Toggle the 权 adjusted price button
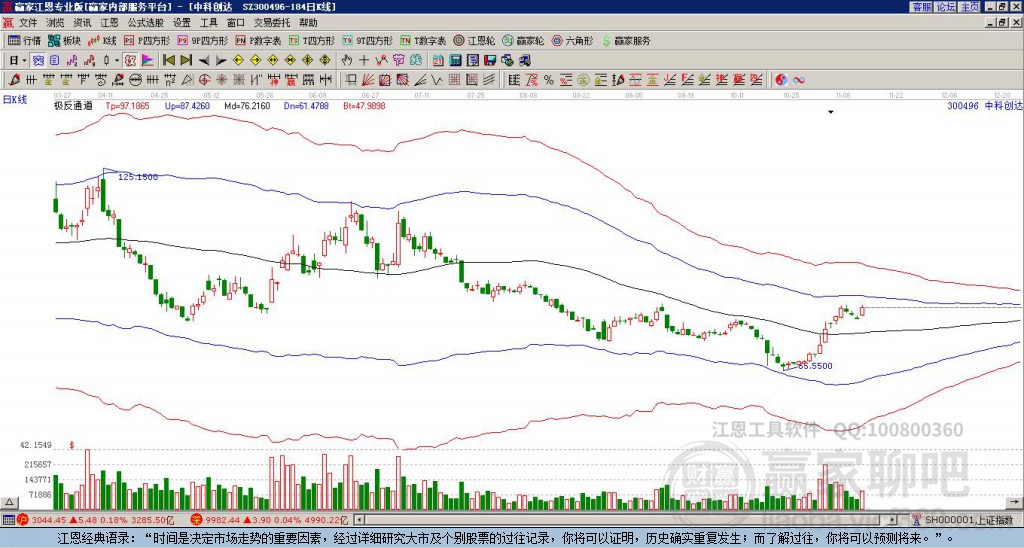 (130, 61)
